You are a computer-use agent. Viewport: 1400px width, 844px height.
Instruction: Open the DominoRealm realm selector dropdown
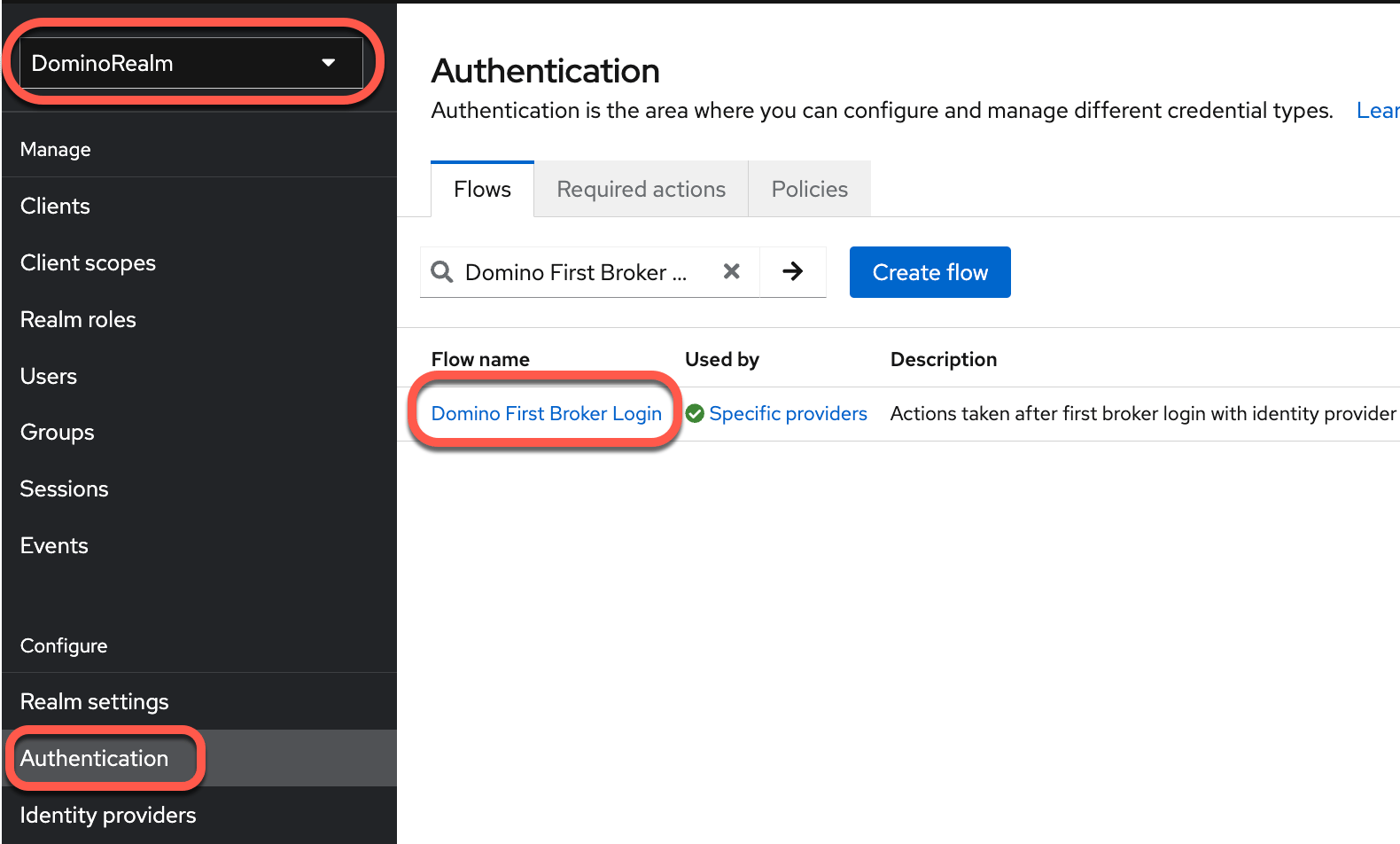(x=191, y=63)
